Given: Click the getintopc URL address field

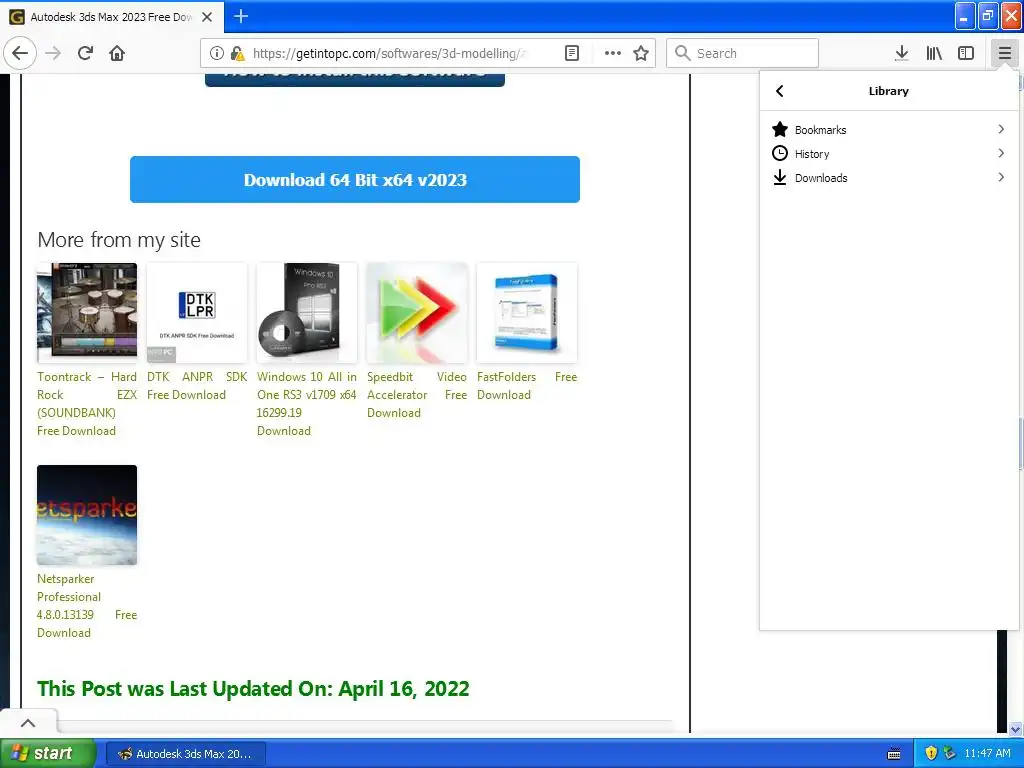Looking at the screenshot, I should point(390,53).
